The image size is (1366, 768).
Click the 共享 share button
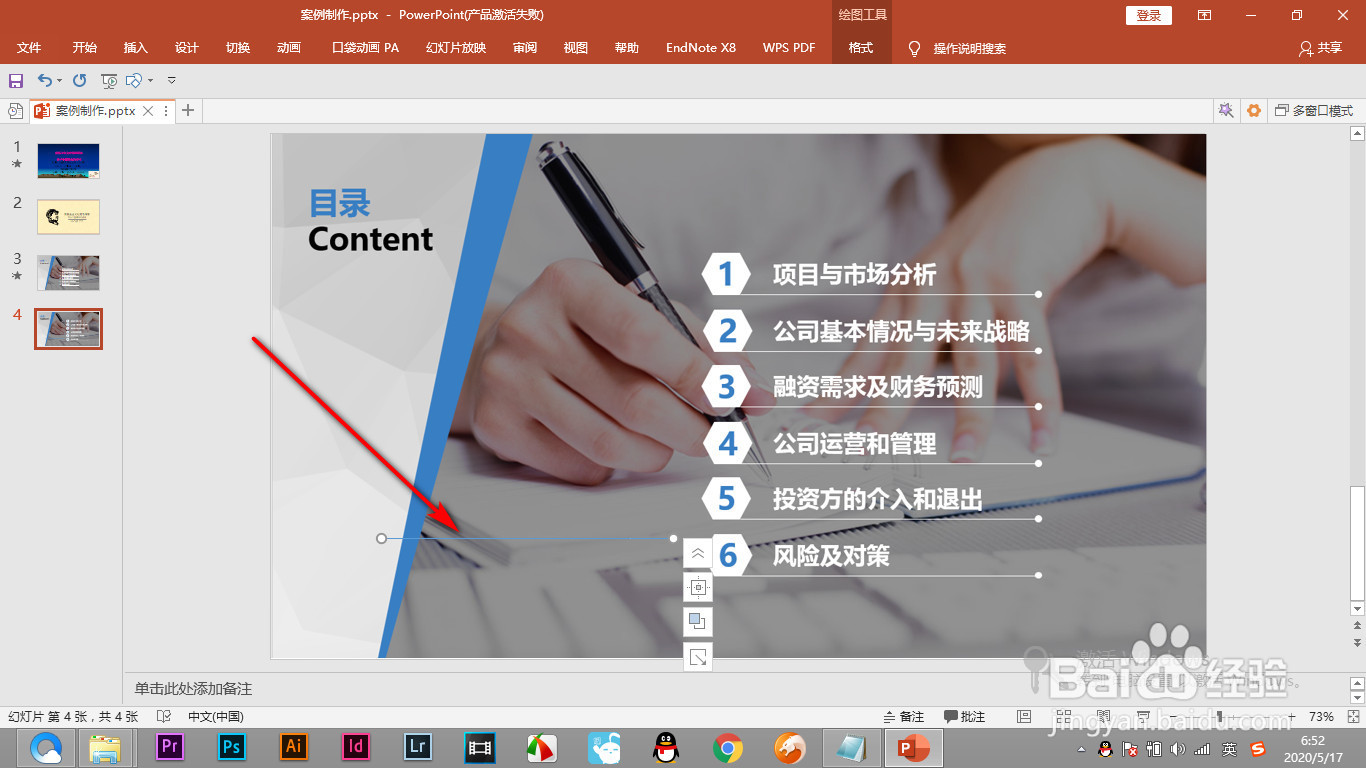1320,48
